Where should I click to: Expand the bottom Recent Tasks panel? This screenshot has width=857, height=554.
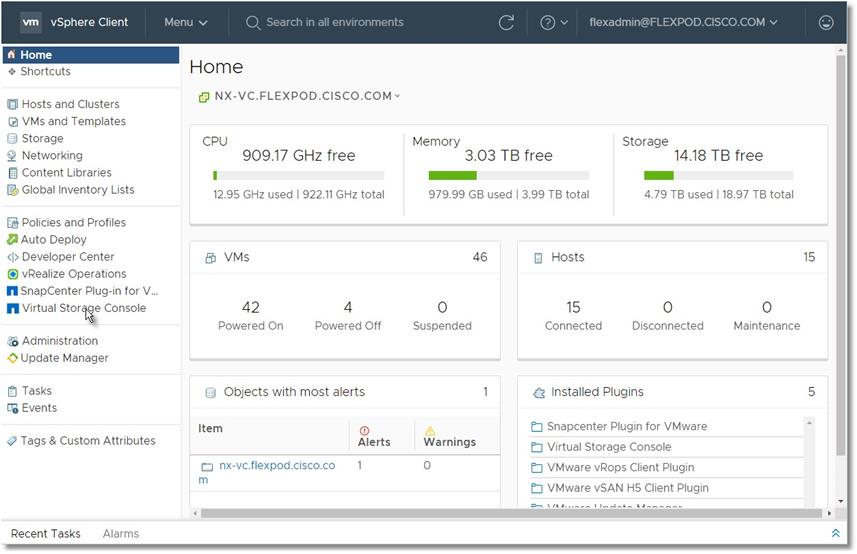836,533
